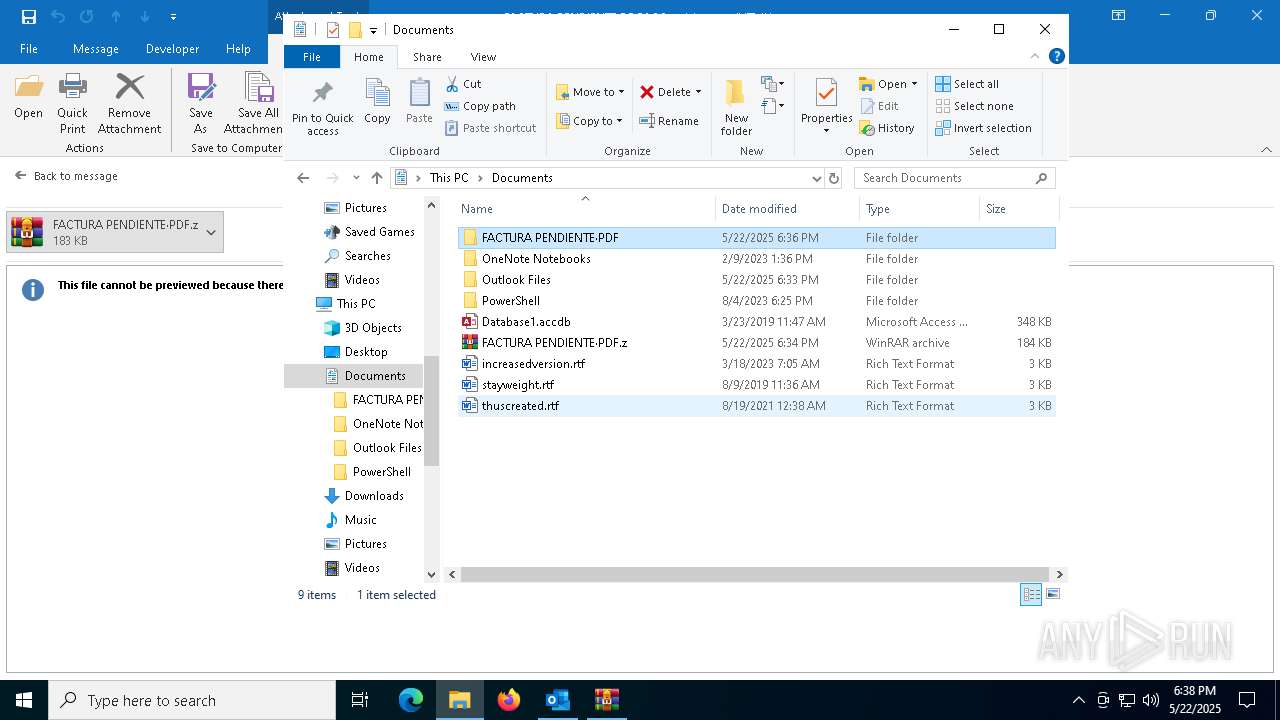1280x720 pixels.
Task: Select stayweight.rtf file
Action: point(757,385)
